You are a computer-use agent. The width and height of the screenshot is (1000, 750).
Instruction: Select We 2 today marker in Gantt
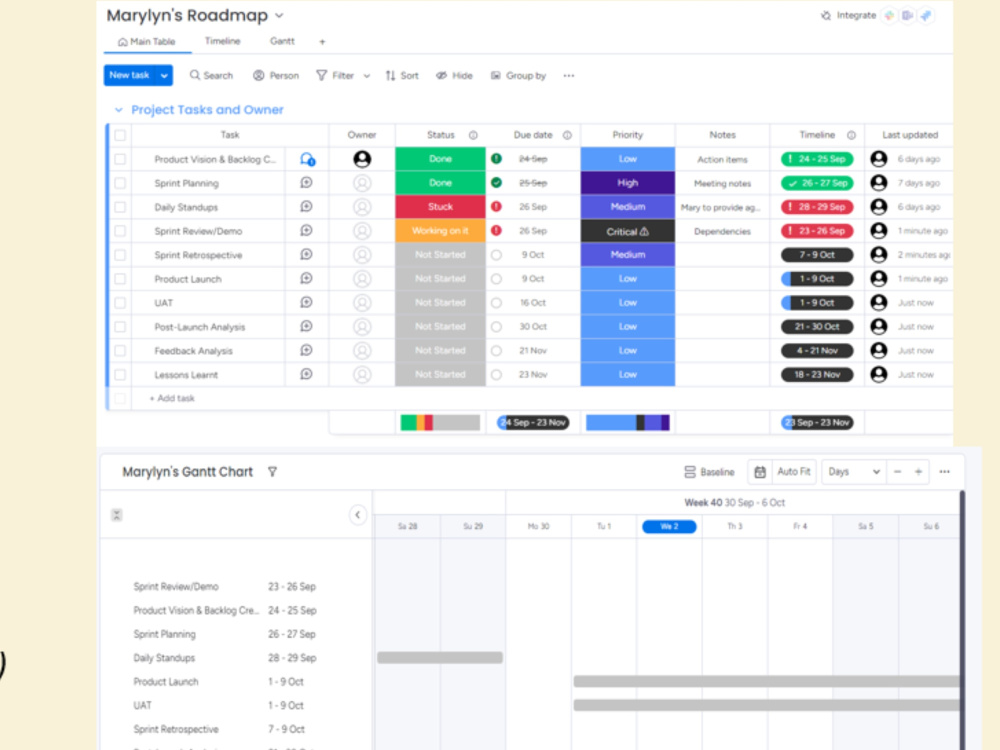(x=669, y=526)
